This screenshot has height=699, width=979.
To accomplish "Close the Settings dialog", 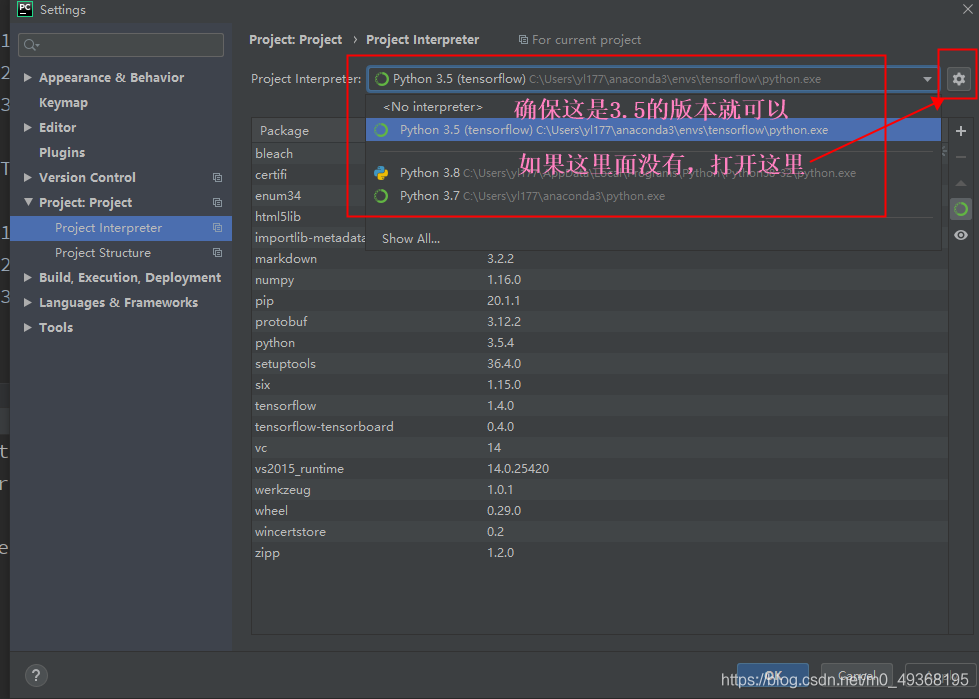I will click(x=967, y=9).
